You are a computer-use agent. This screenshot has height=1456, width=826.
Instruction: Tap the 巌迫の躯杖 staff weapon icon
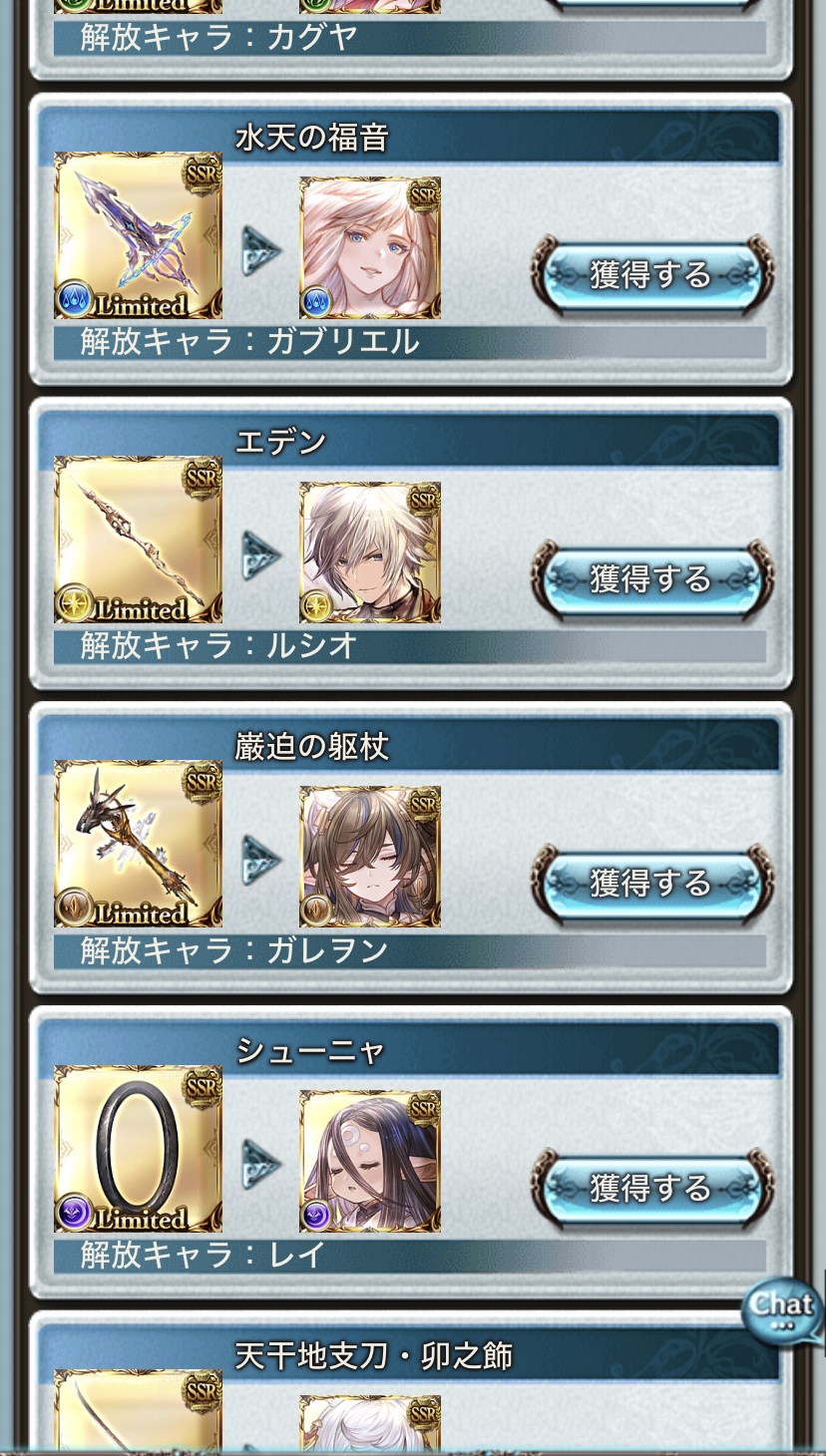click(x=138, y=844)
